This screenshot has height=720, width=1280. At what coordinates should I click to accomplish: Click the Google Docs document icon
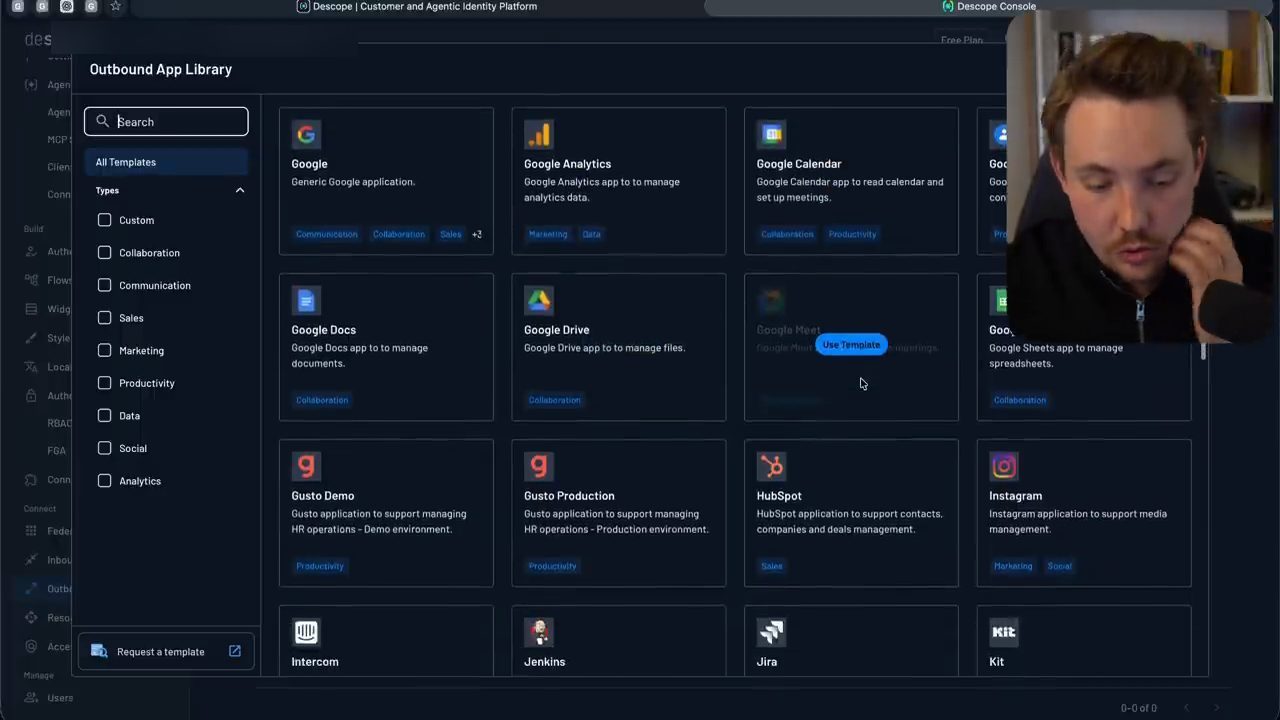[x=306, y=300]
